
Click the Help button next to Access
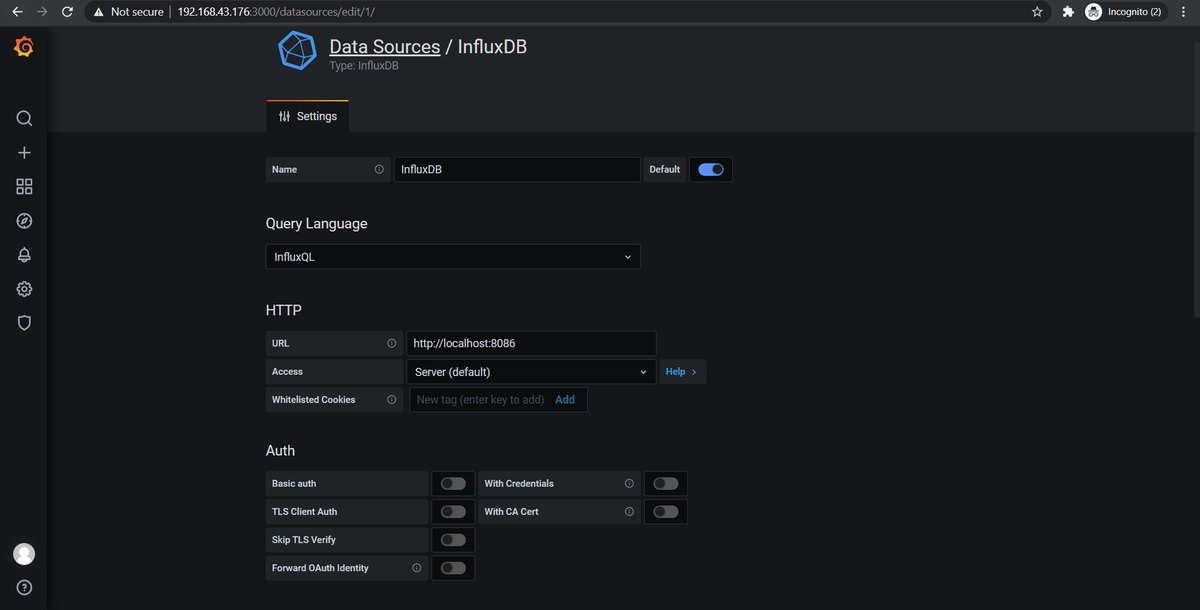click(682, 371)
